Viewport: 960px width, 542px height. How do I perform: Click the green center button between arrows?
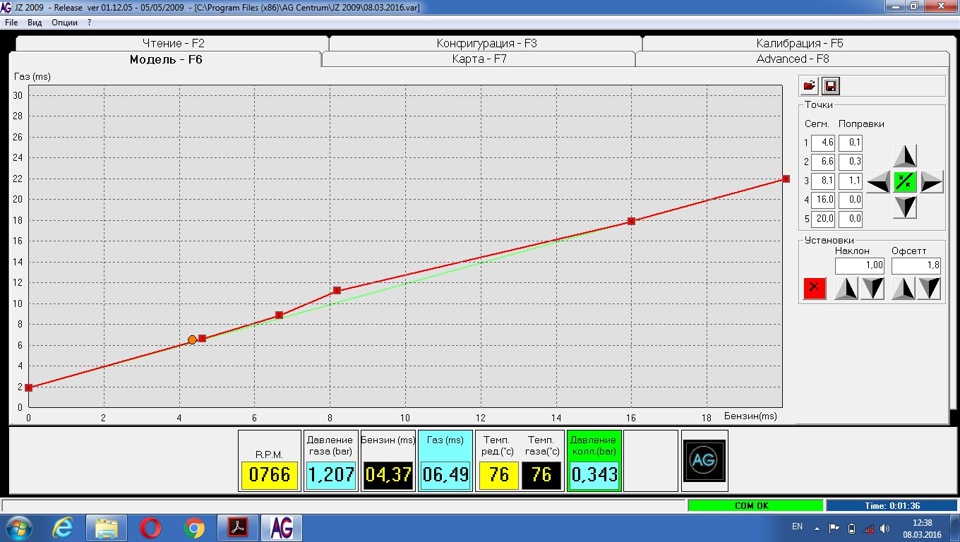[905, 182]
